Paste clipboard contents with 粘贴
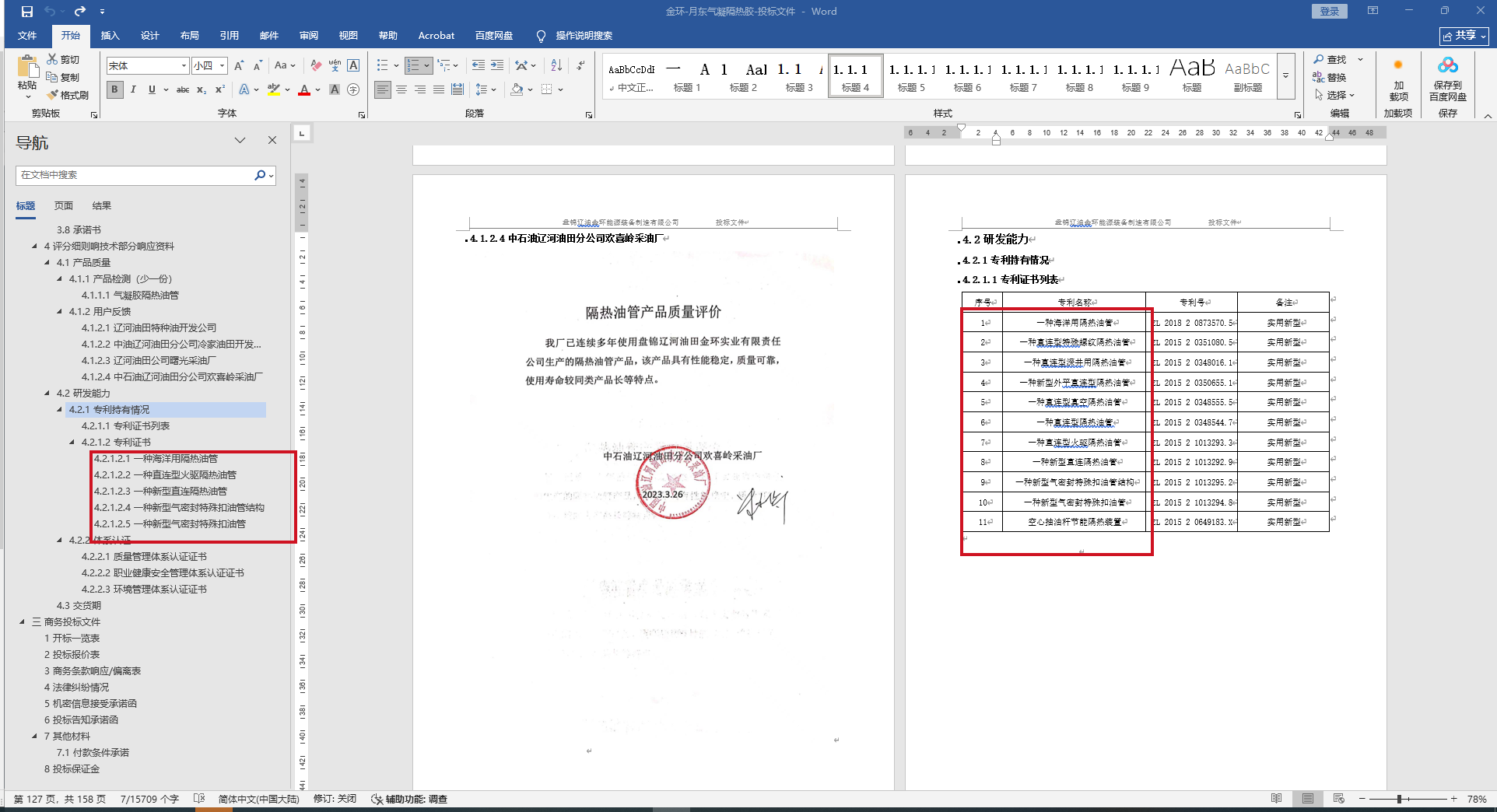The image size is (1497, 812). (x=27, y=77)
